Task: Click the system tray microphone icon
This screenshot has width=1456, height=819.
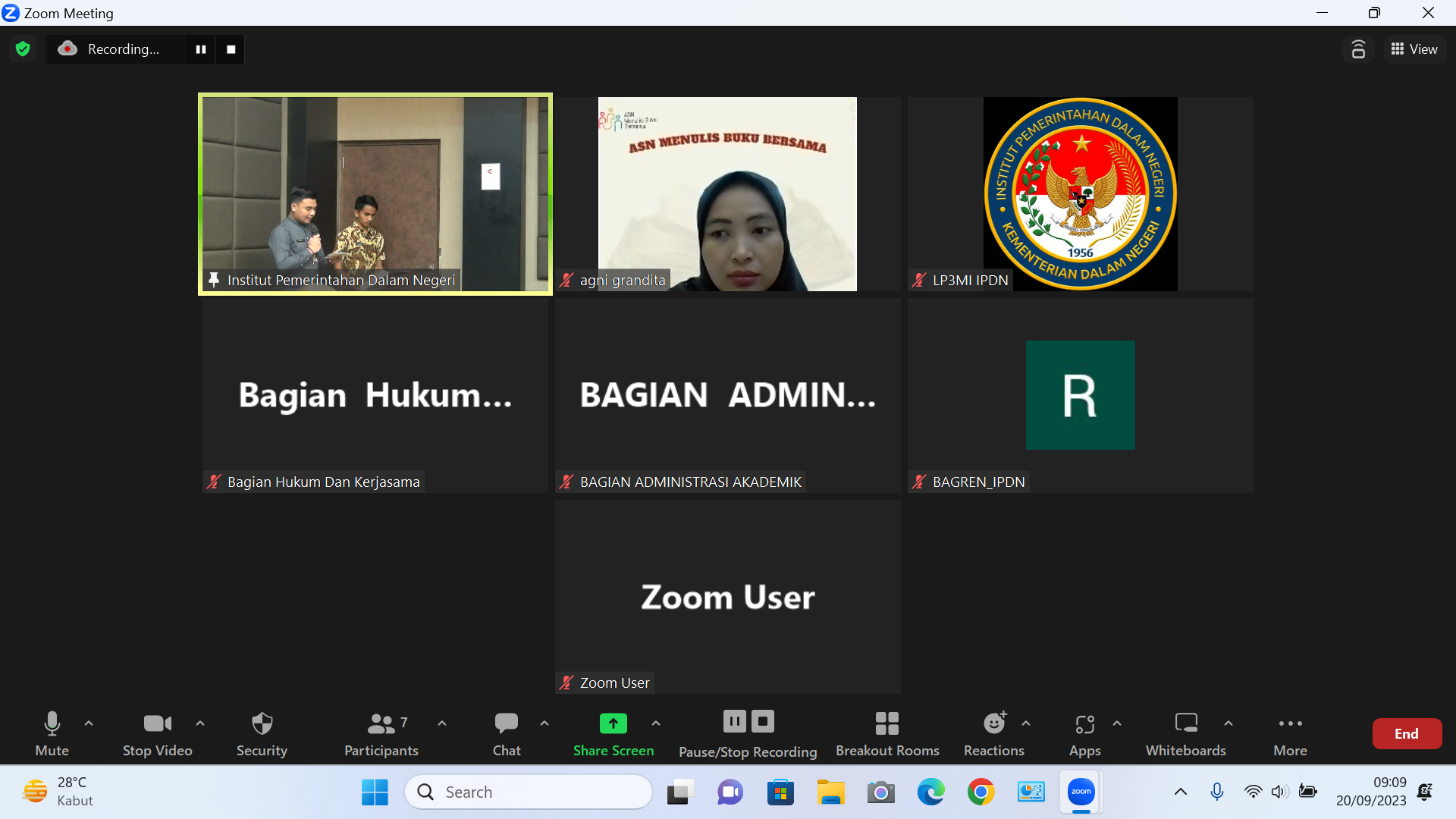Action: tap(1217, 792)
